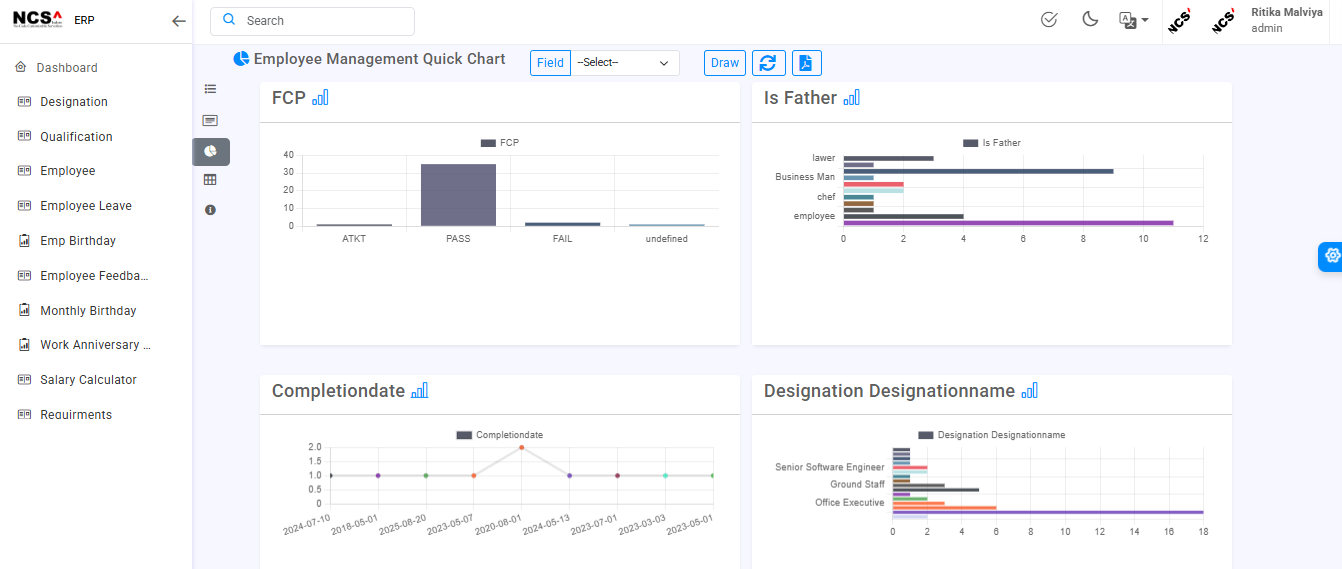Viewport: 1342px width, 569px height.
Task: Open the list view icon in side strip
Action: pos(210,89)
